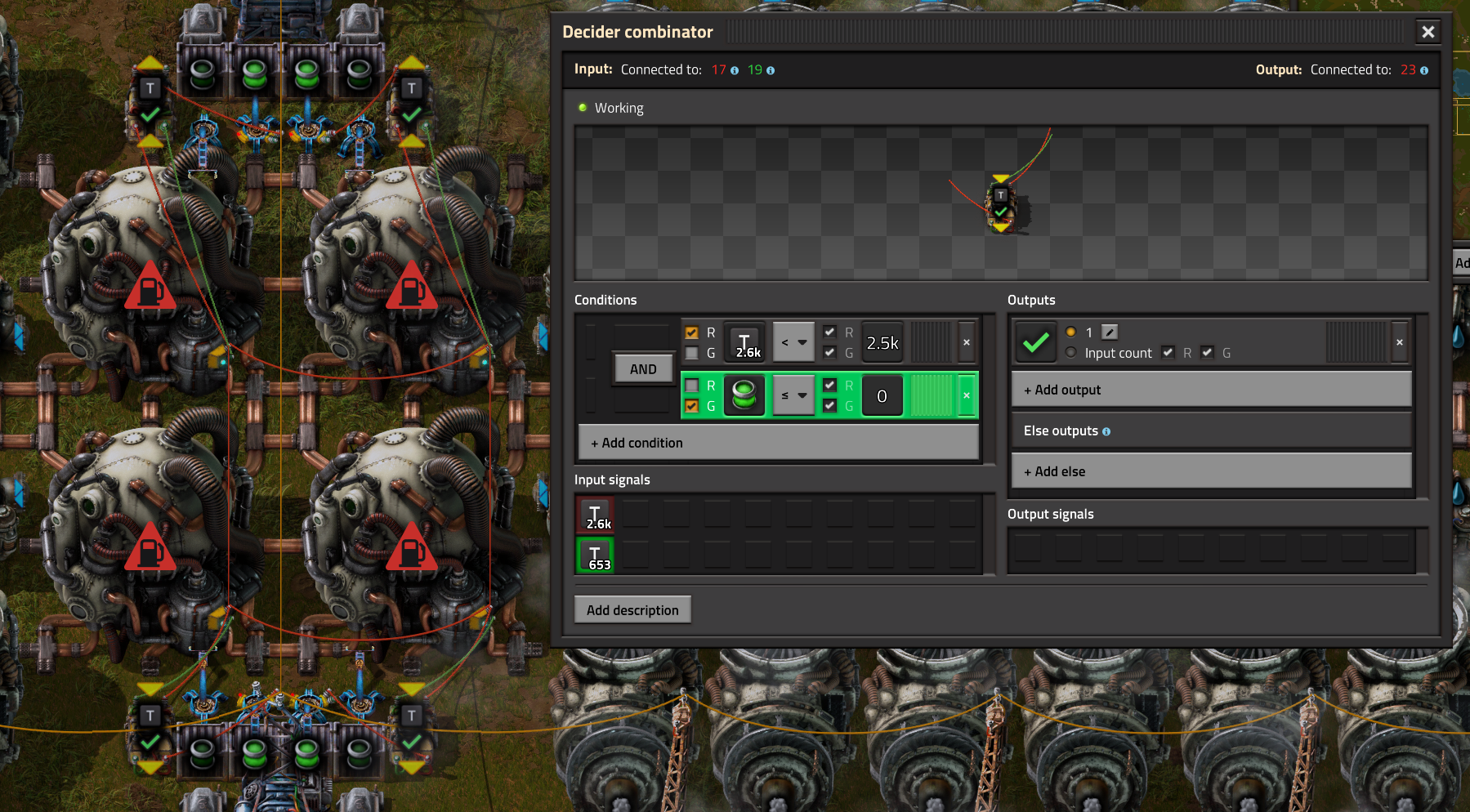
Task: Click the pencil edit icon beside output constant 1
Action: coord(1109,332)
